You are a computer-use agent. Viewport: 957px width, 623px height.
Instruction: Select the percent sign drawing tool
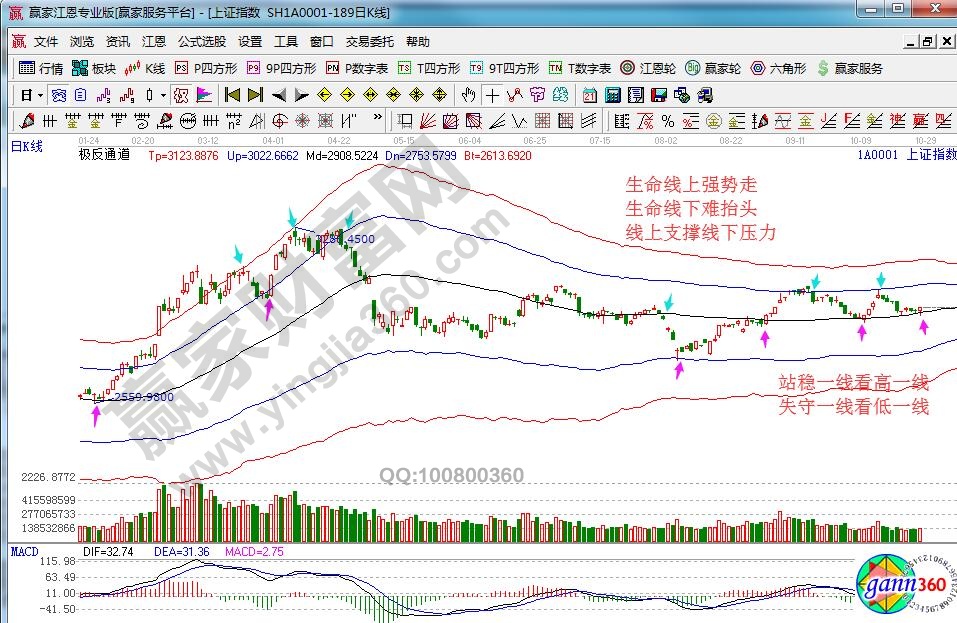[667, 121]
